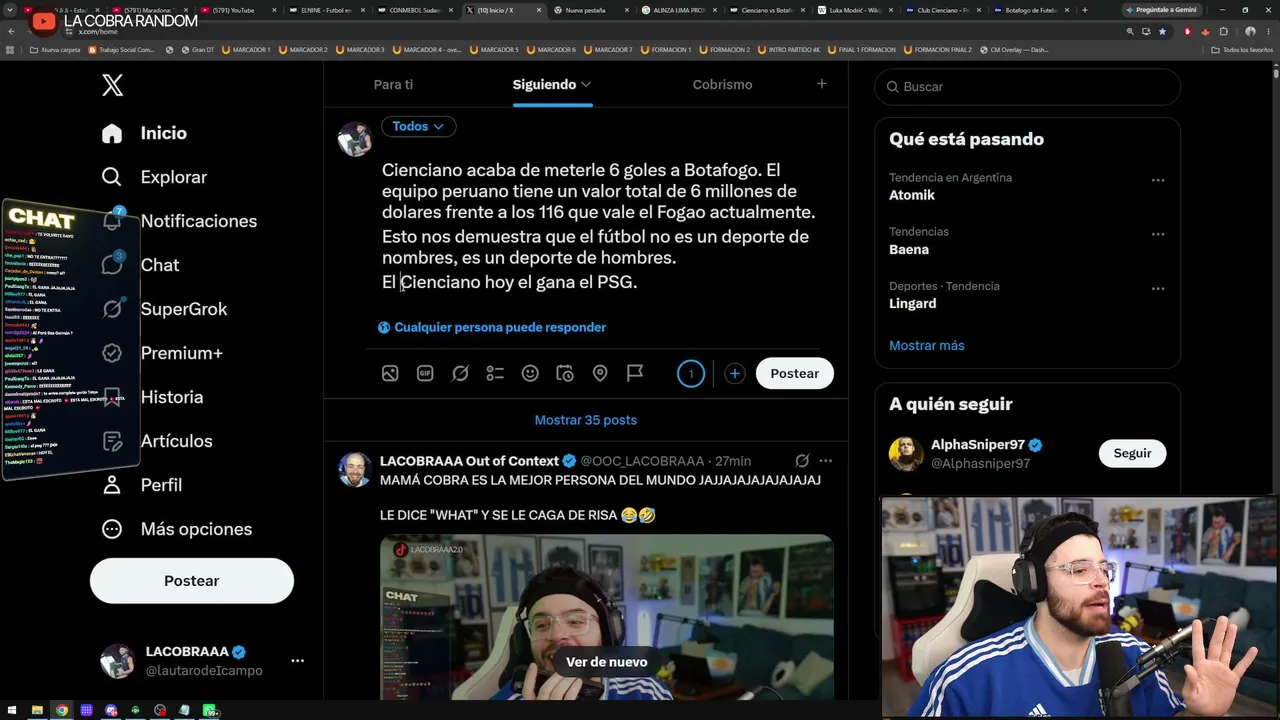Click the large Postear sidebar button
The height and width of the screenshot is (720, 1280).
[x=192, y=581]
